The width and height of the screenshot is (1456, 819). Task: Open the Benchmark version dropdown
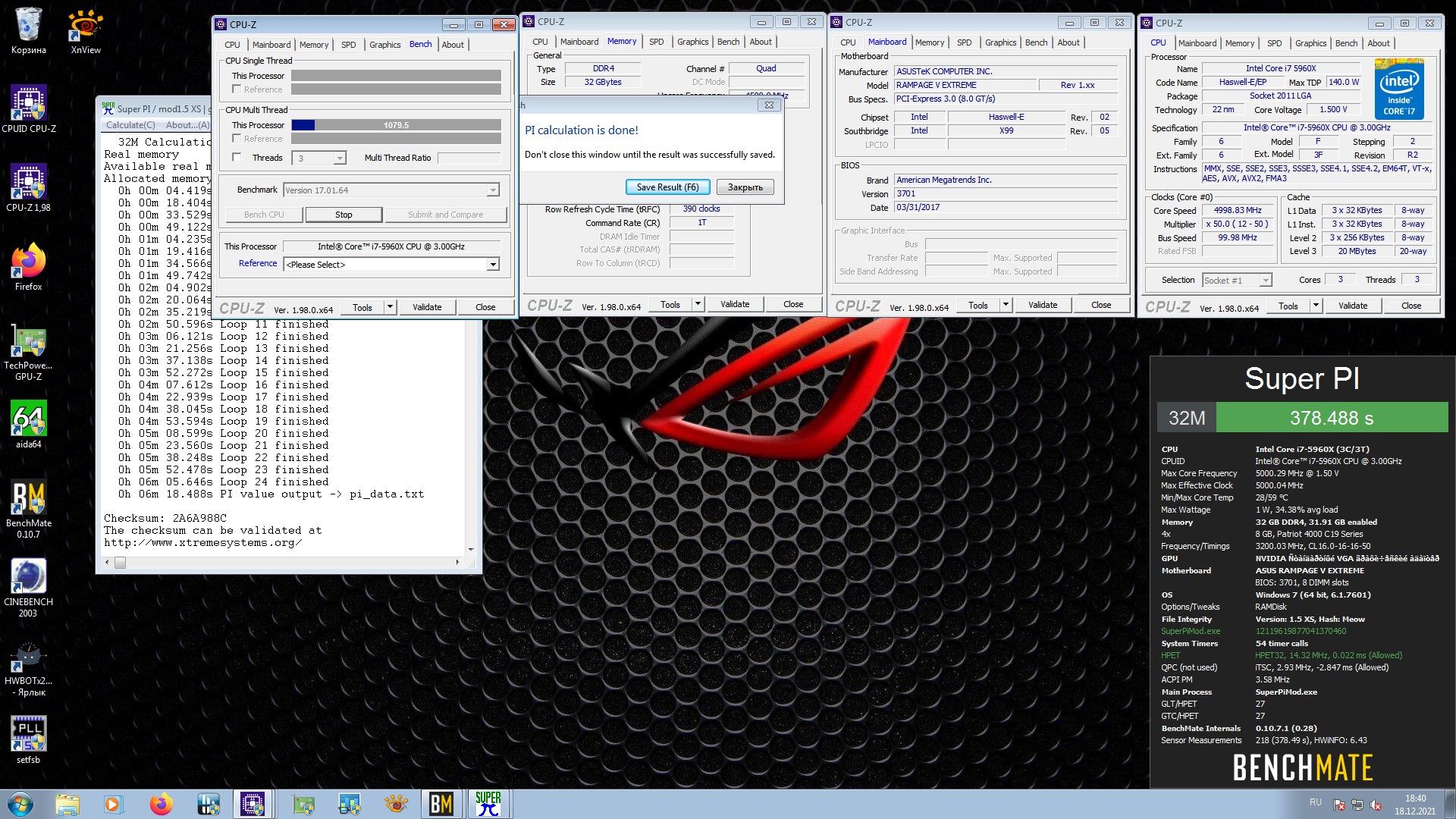pos(493,190)
